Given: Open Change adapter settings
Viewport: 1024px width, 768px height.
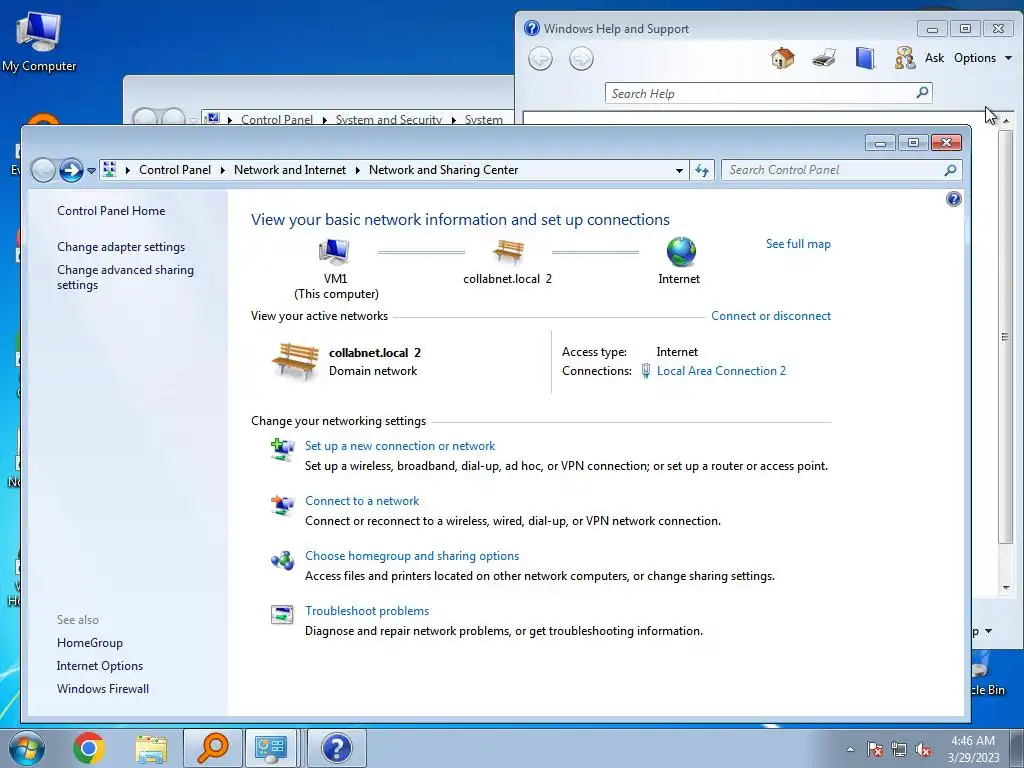Looking at the screenshot, I should (121, 247).
